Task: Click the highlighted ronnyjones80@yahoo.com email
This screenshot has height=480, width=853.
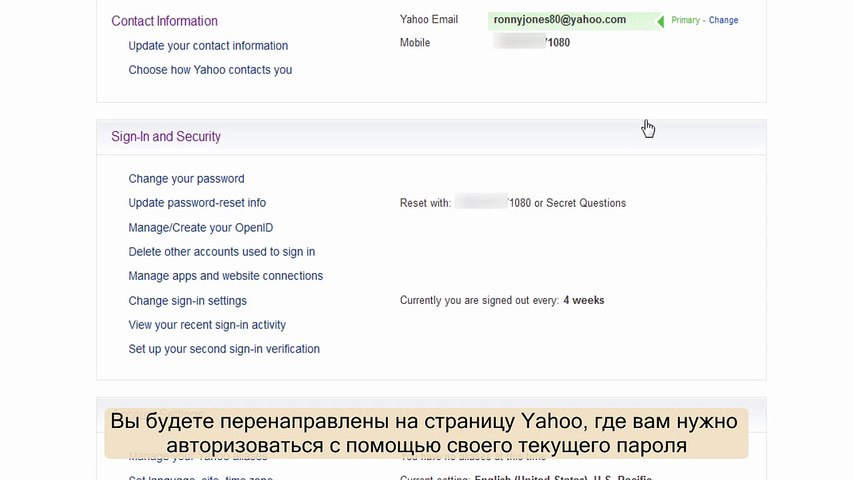Action: coord(559,20)
